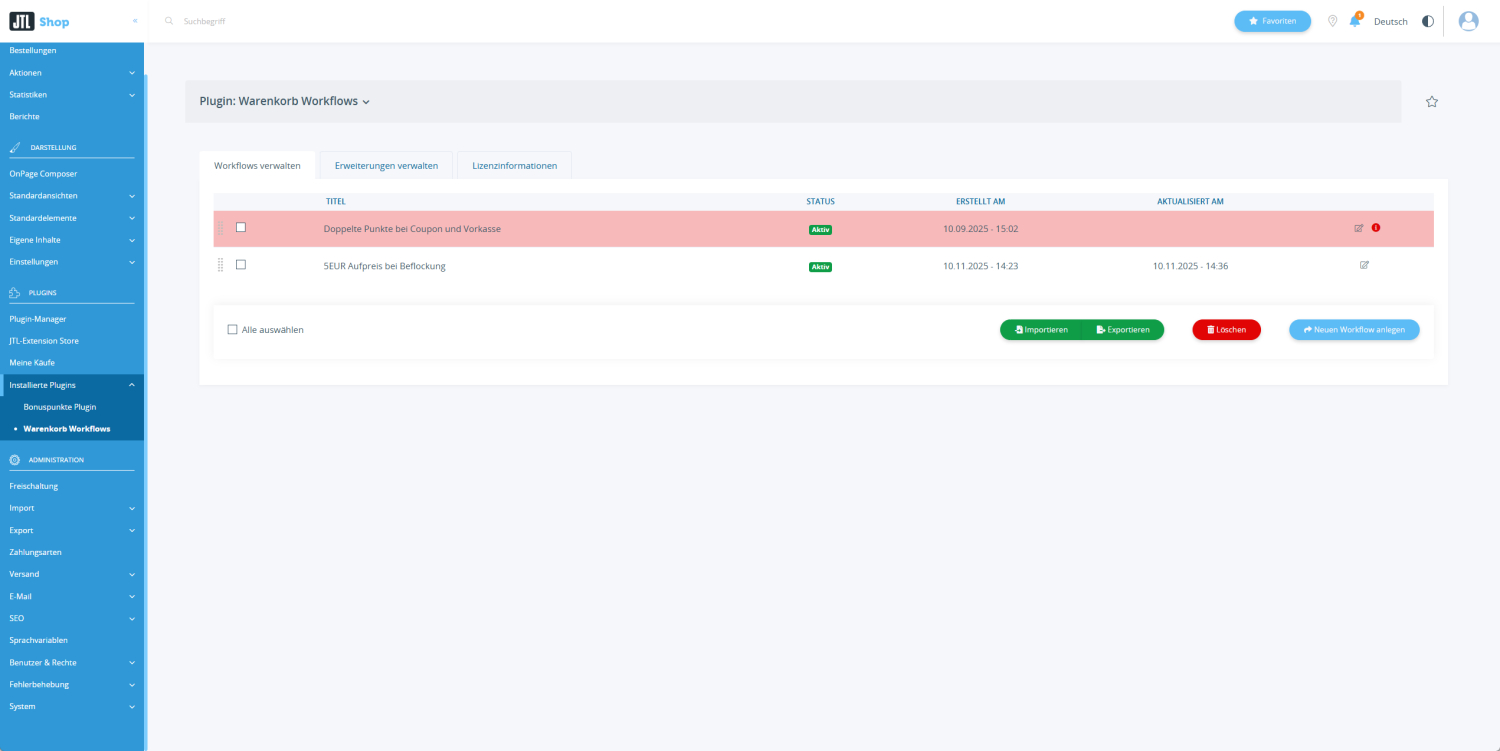Check the Alle auswählen checkbox
This screenshot has width=1500, height=751.
(x=231, y=329)
